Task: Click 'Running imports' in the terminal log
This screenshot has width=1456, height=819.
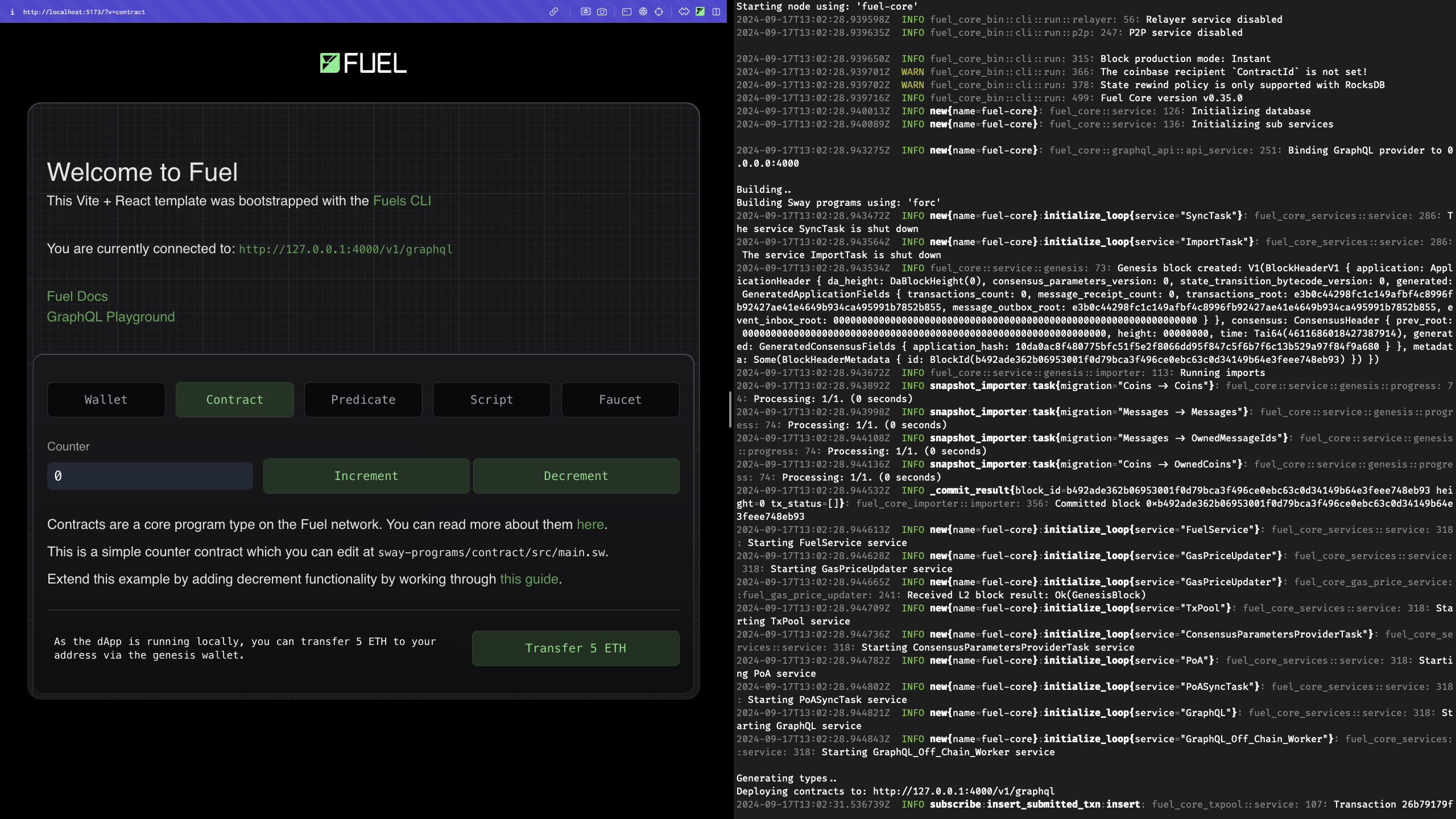Action: 1223,373
